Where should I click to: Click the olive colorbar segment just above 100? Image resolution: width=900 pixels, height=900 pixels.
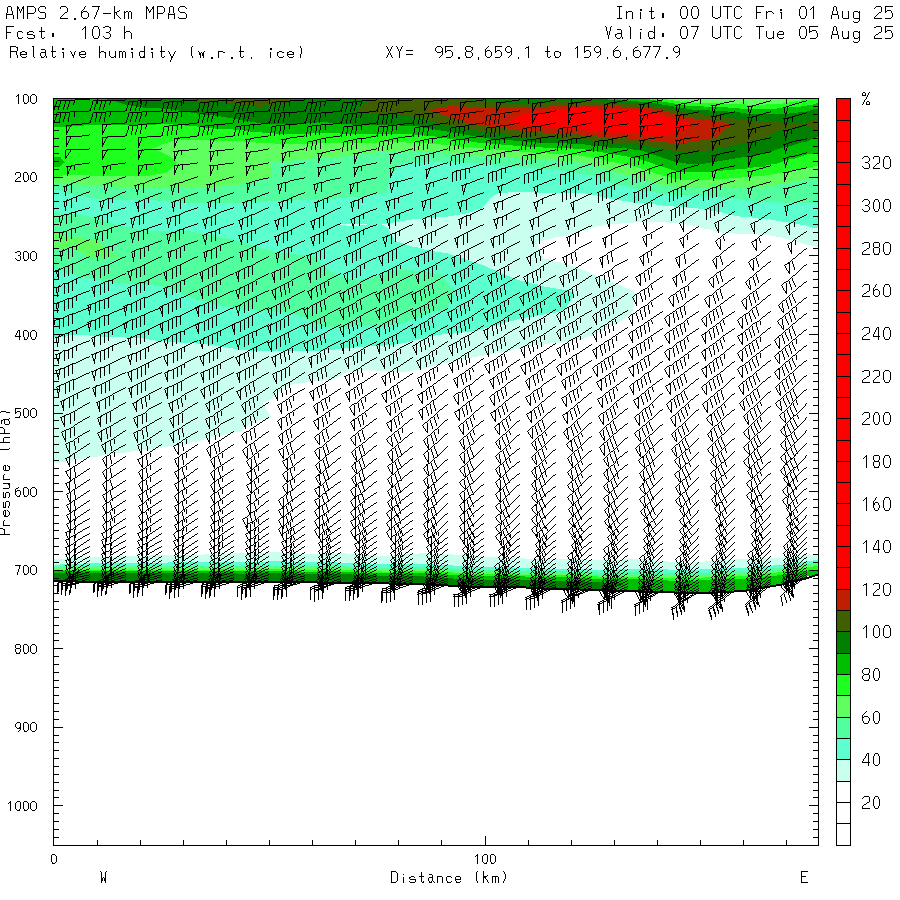pos(843,621)
